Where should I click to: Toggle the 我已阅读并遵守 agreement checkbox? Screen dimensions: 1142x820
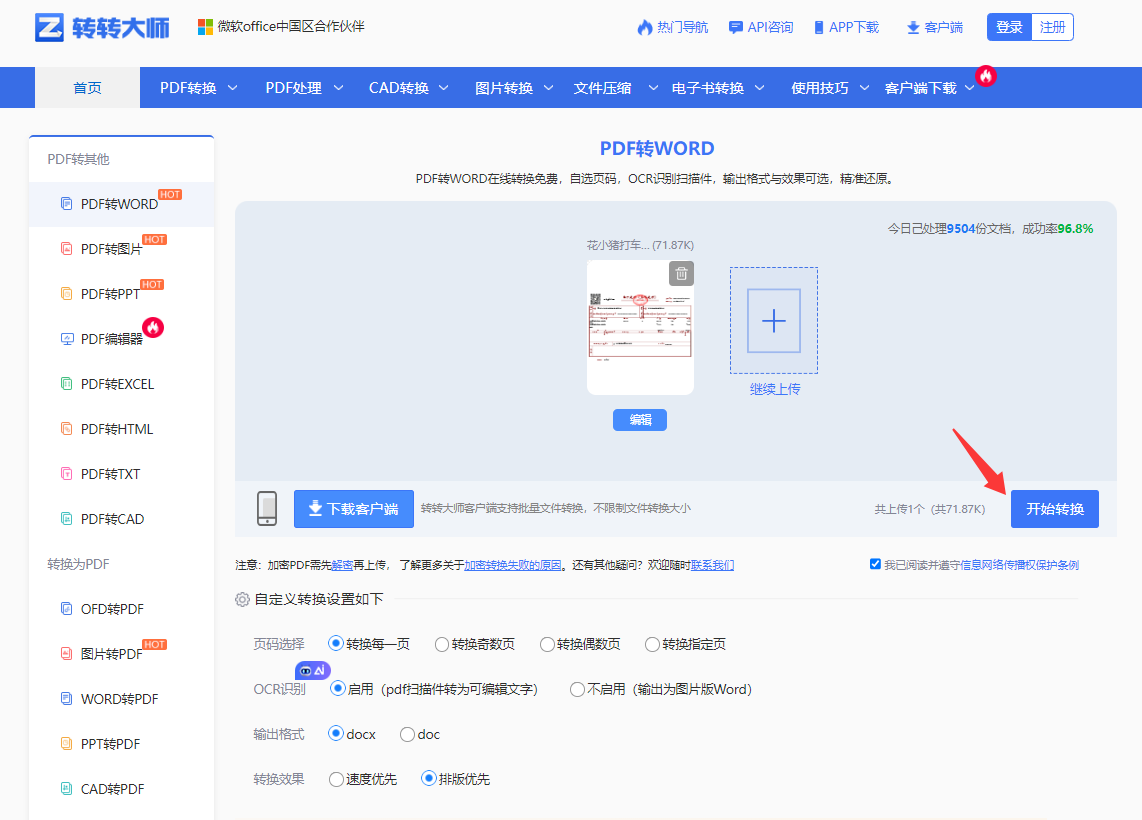click(875, 564)
